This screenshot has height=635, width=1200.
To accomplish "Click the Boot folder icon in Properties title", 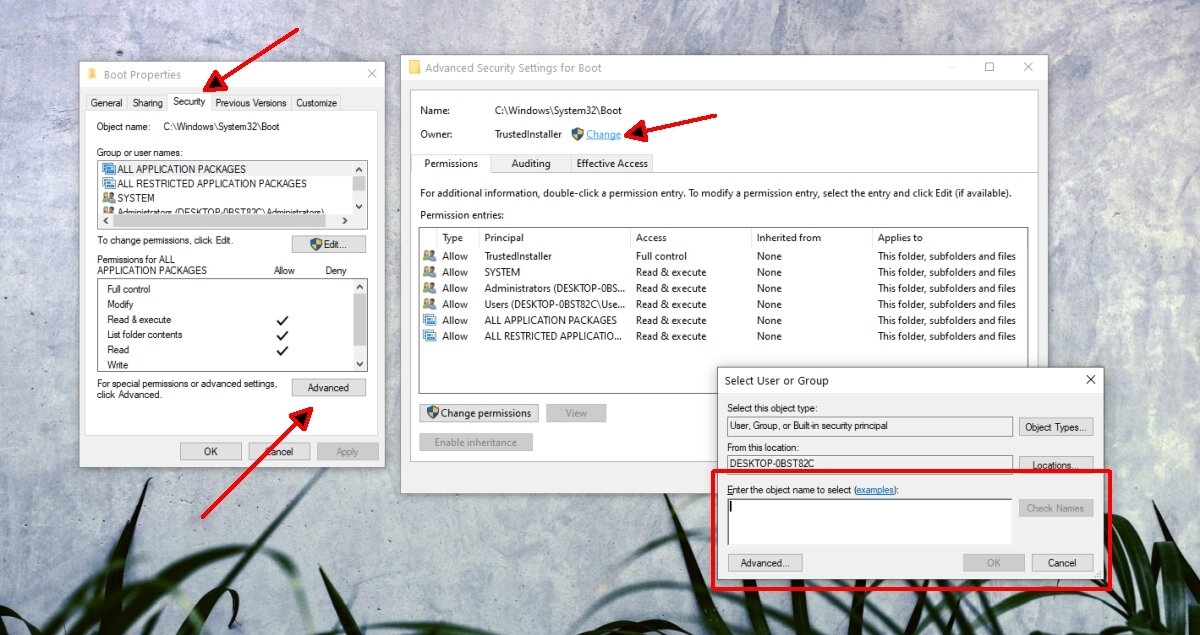I will pos(93,74).
